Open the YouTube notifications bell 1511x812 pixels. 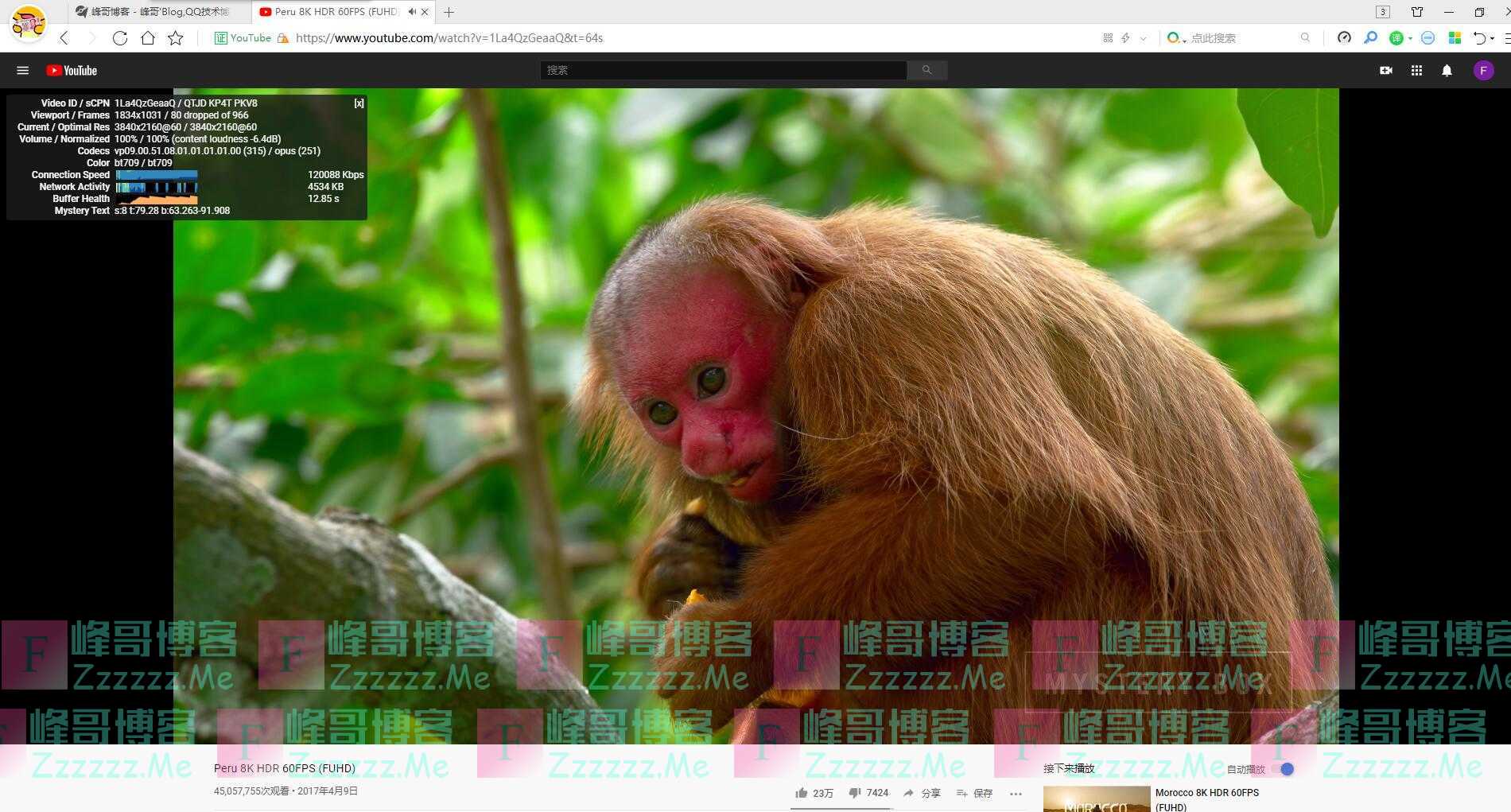pos(1447,71)
